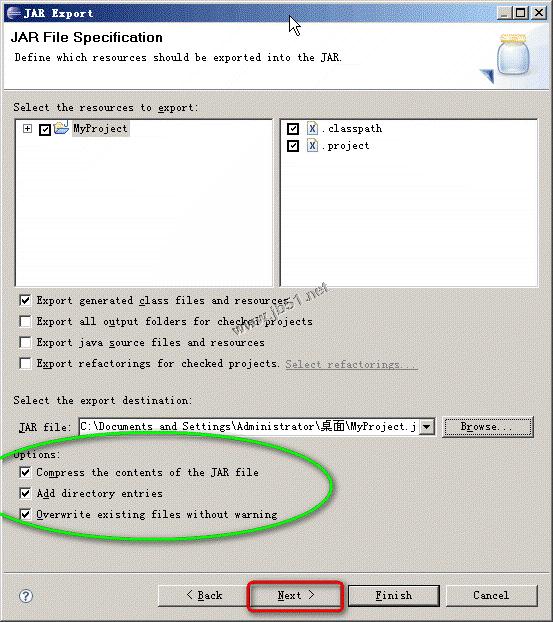The image size is (553, 622).
Task: Click the JAR jar wizard image
Action: click(509, 58)
